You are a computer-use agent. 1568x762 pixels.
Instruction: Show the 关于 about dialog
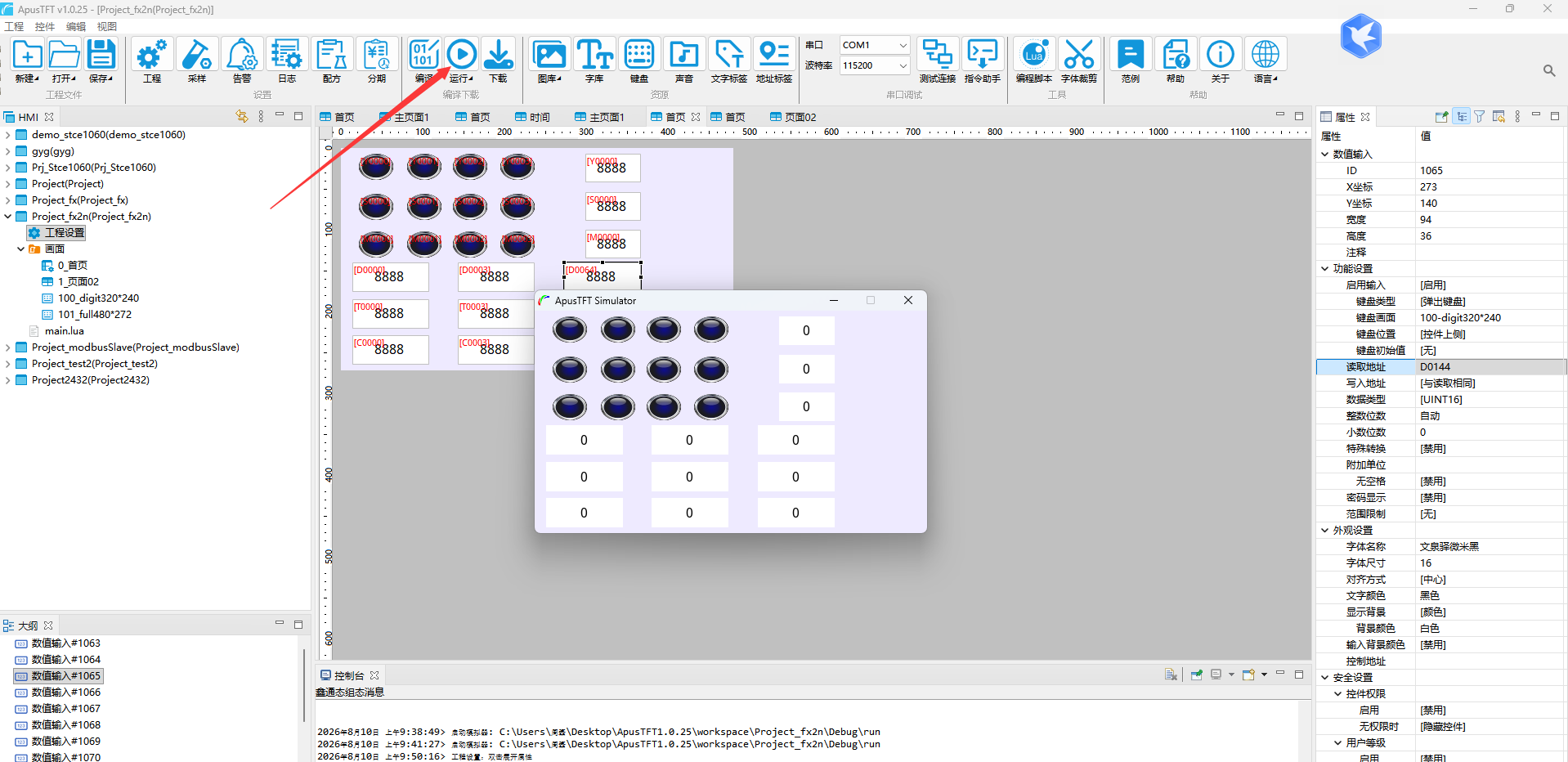point(1221,61)
